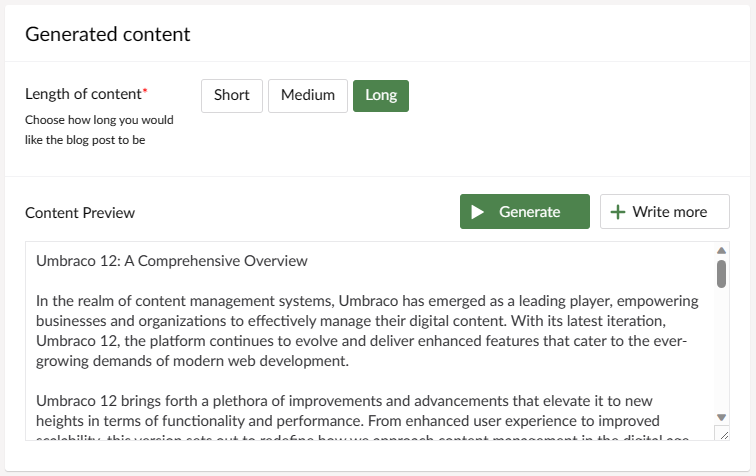Click the plus icon beside Write more
756x476 pixels.
tap(618, 212)
